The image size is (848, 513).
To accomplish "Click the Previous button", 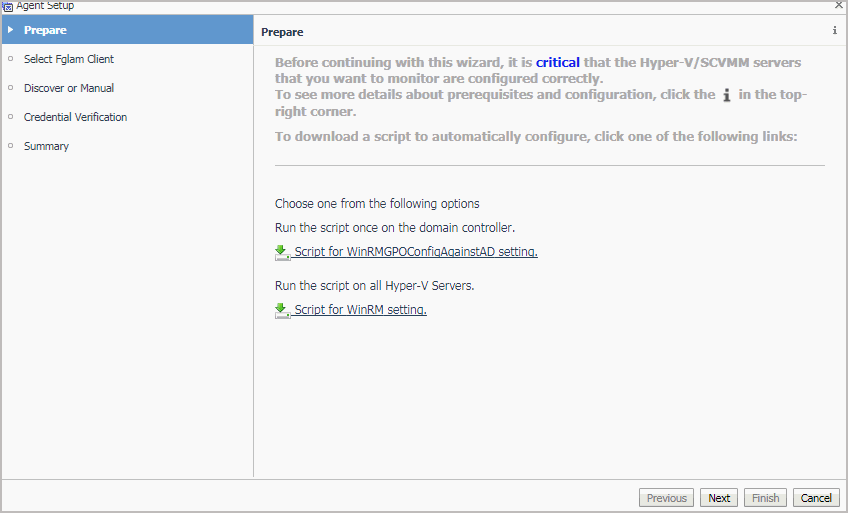I will (x=666, y=498).
